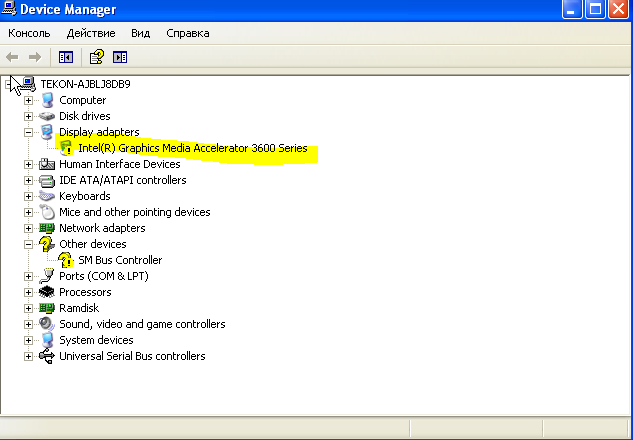Click the Keyboards device icon
Viewport: 633px width, 440px height.
click(47, 196)
